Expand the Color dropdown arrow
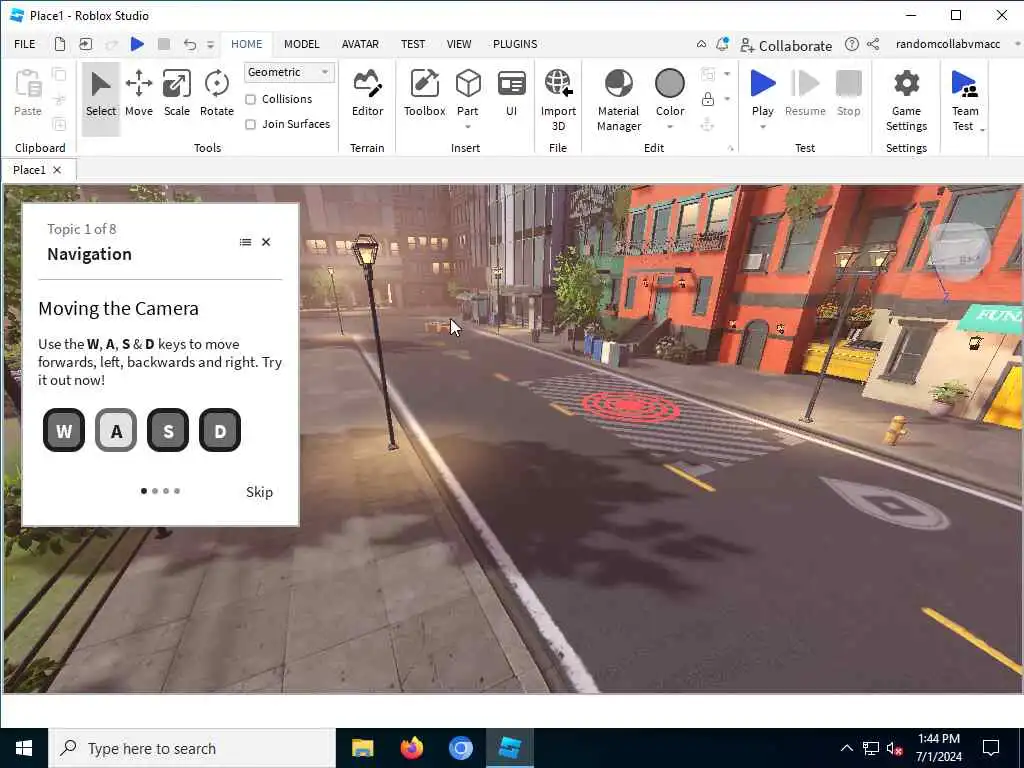The image size is (1024, 768). [670, 127]
